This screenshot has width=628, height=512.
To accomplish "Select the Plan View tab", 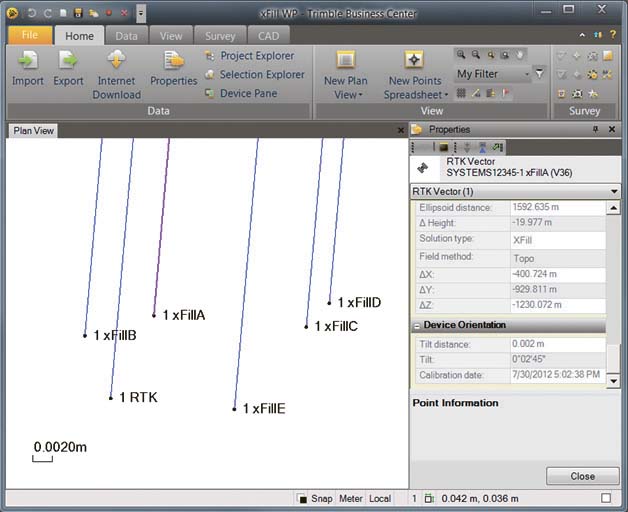I will pyautogui.click(x=33, y=131).
